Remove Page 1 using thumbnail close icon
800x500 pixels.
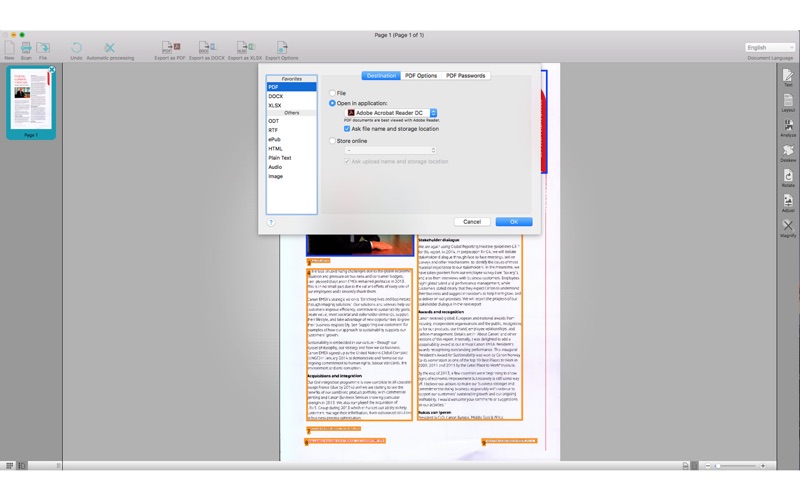(52, 69)
